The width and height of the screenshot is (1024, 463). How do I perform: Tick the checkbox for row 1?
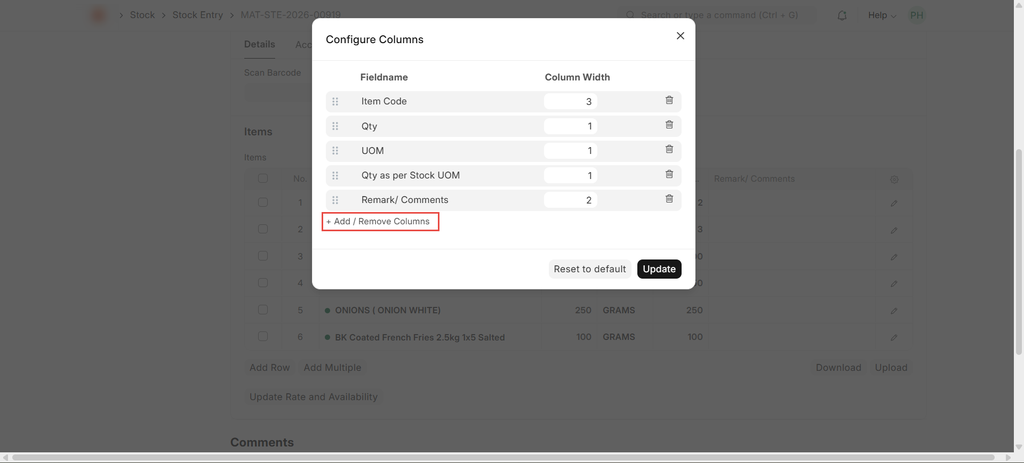click(263, 203)
